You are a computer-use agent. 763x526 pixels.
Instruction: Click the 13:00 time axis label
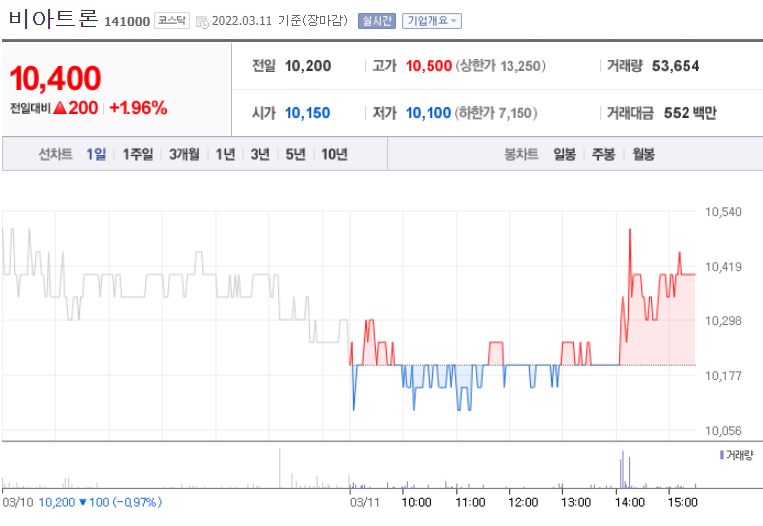[576, 502]
